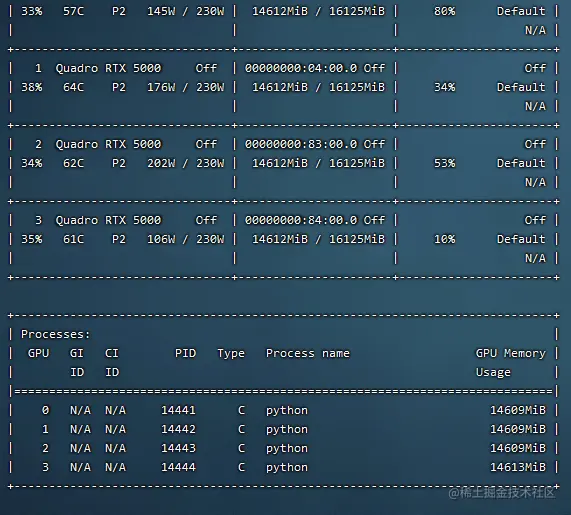Select the GI column header
The width and height of the screenshot is (571, 515).
click(77, 353)
